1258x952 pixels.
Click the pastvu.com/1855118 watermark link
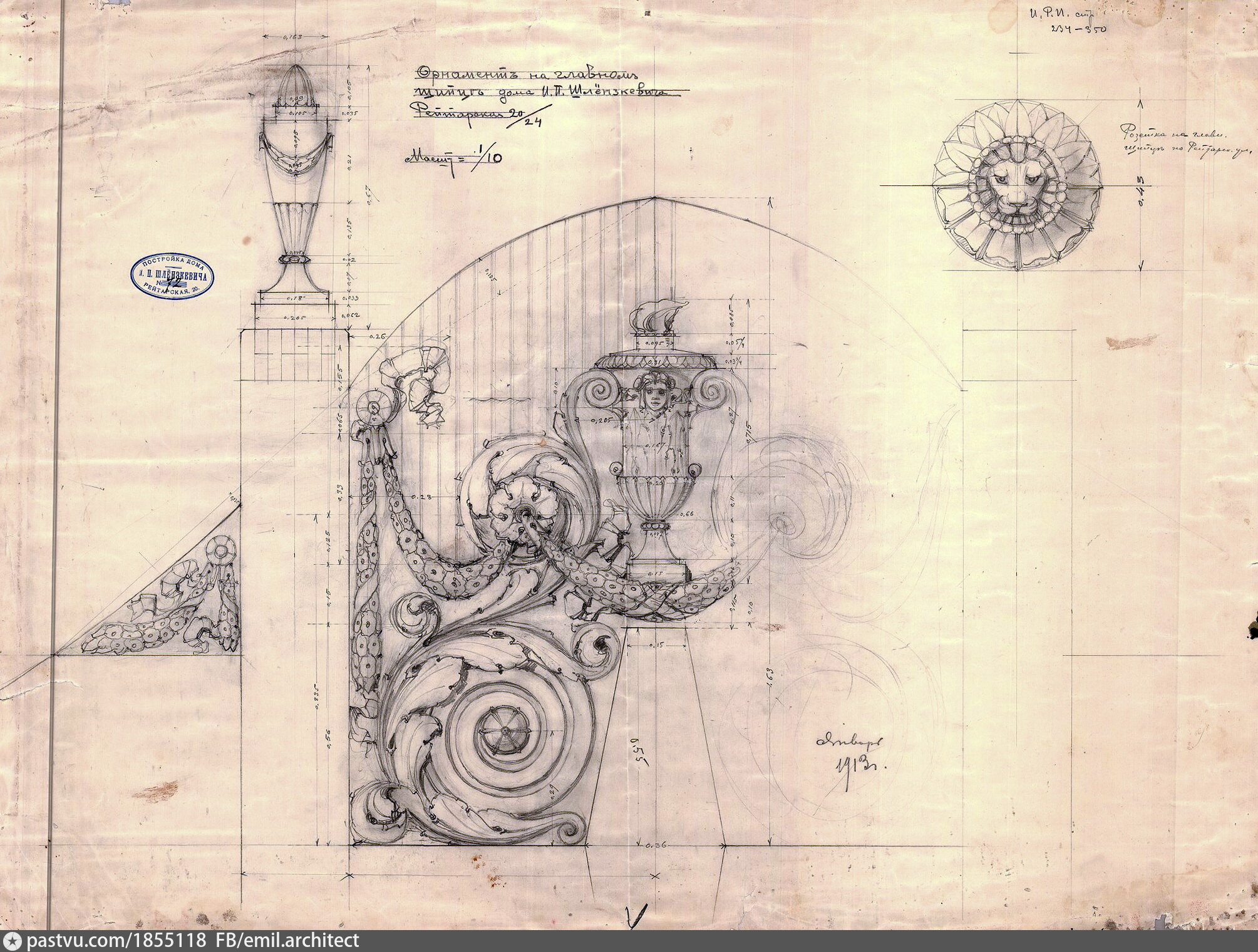(x=118, y=941)
